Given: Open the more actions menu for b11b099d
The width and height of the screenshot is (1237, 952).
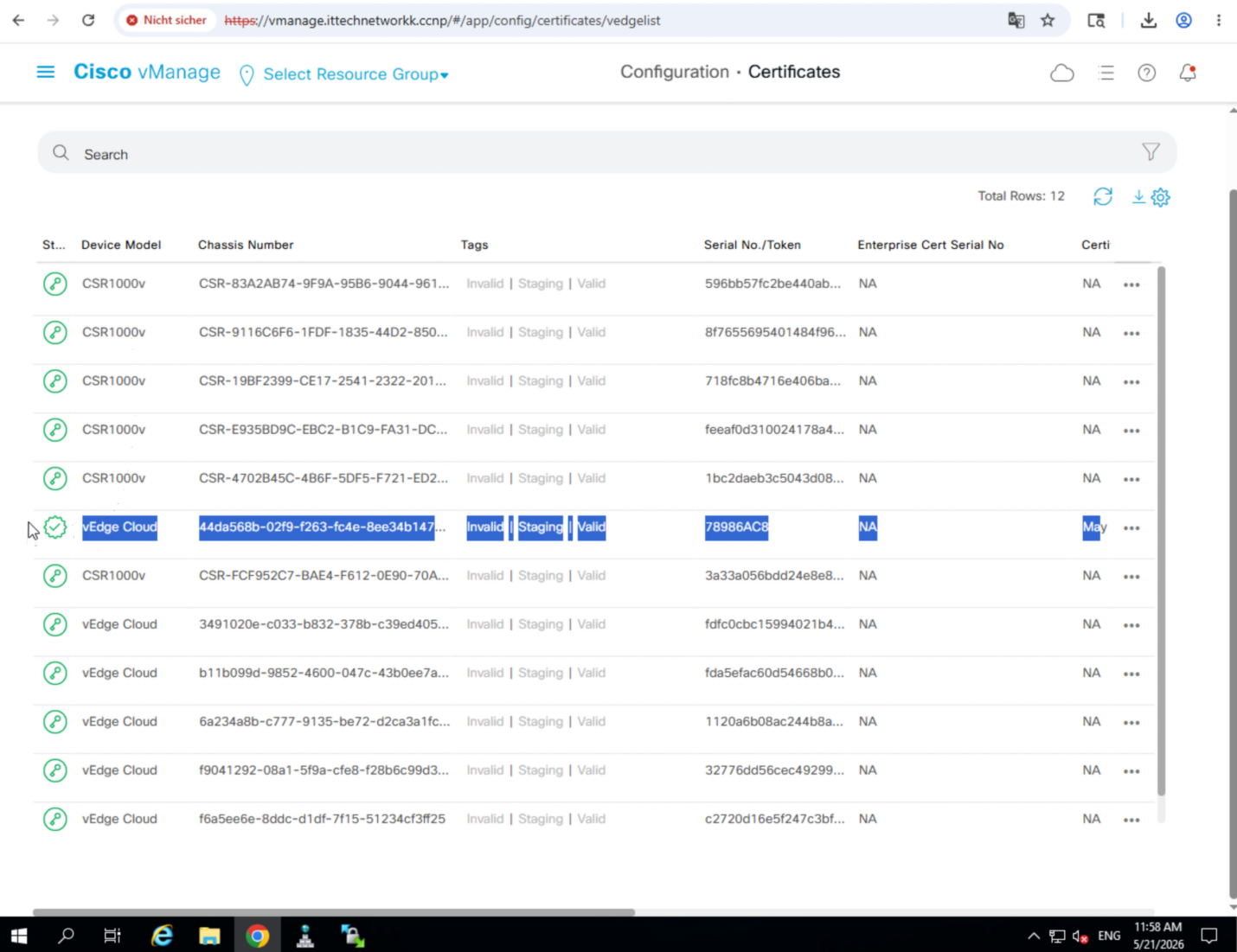Looking at the screenshot, I should [x=1131, y=674].
